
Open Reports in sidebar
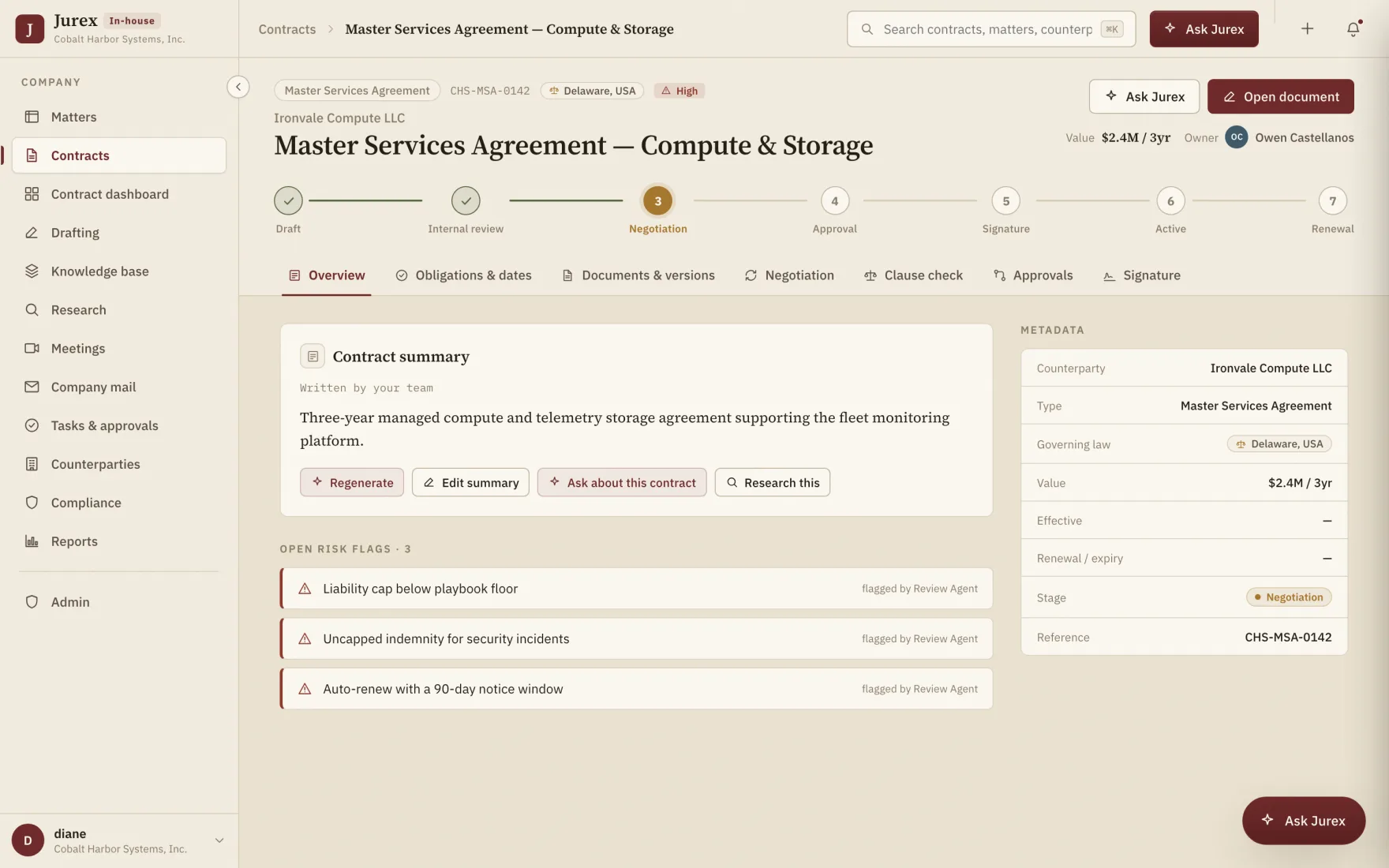tap(119, 542)
